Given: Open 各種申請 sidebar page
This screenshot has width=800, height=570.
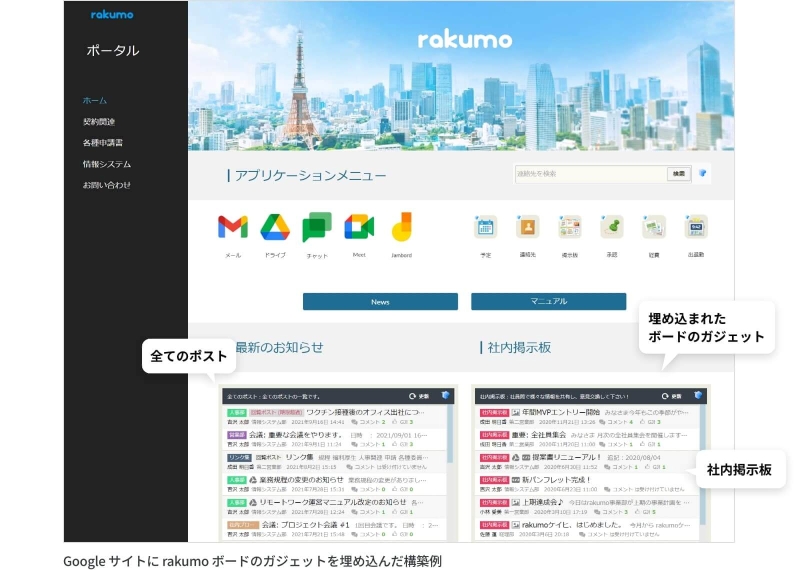Looking at the screenshot, I should (x=103, y=143).
